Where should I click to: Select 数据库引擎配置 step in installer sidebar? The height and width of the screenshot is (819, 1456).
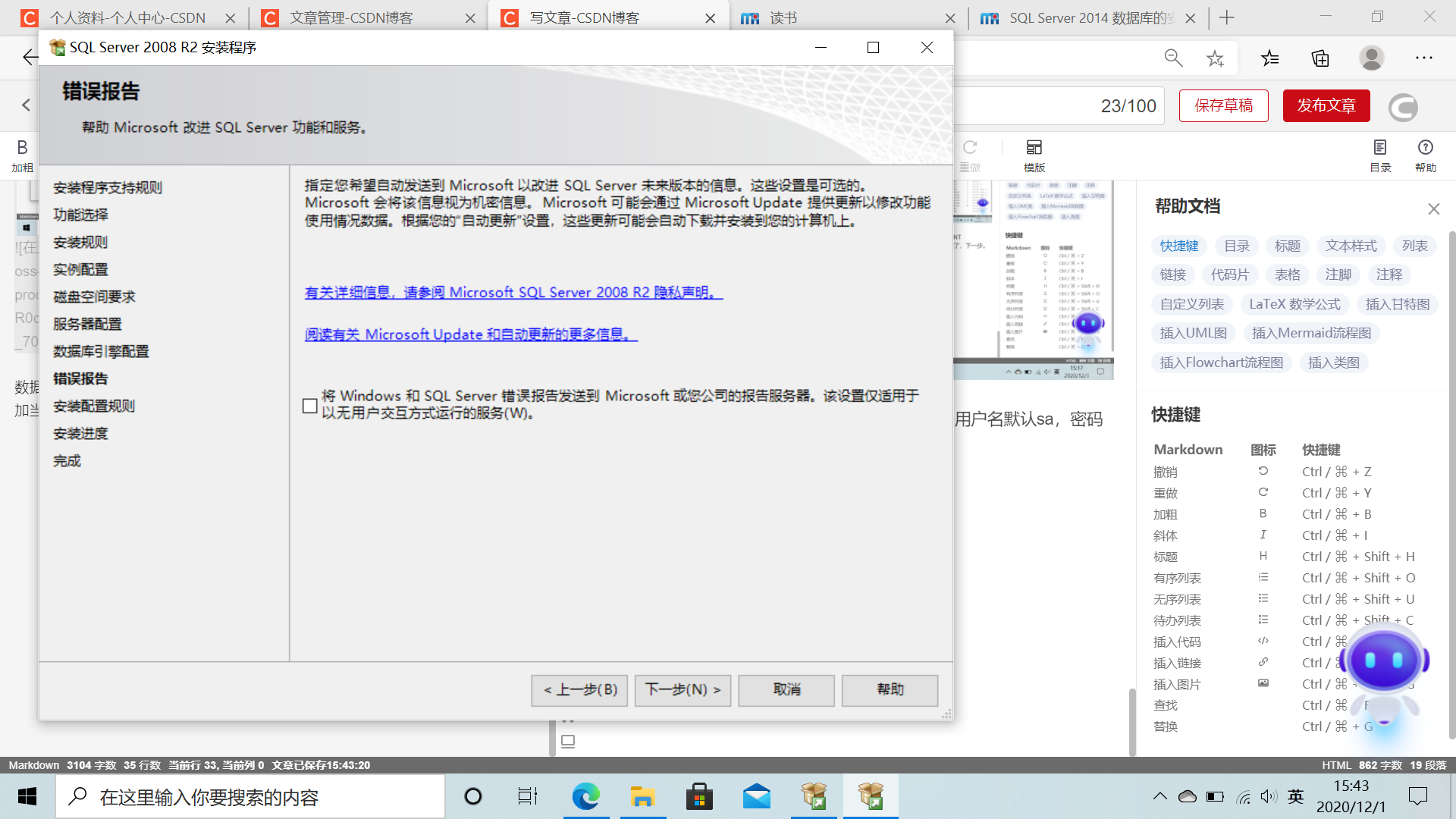pos(101,352)
